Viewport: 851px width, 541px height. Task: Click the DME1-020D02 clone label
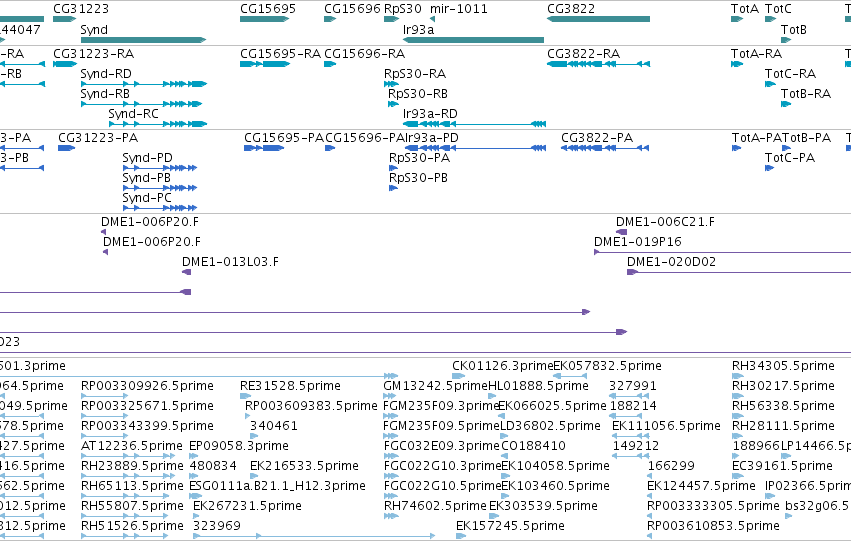[x=671, y=262]
